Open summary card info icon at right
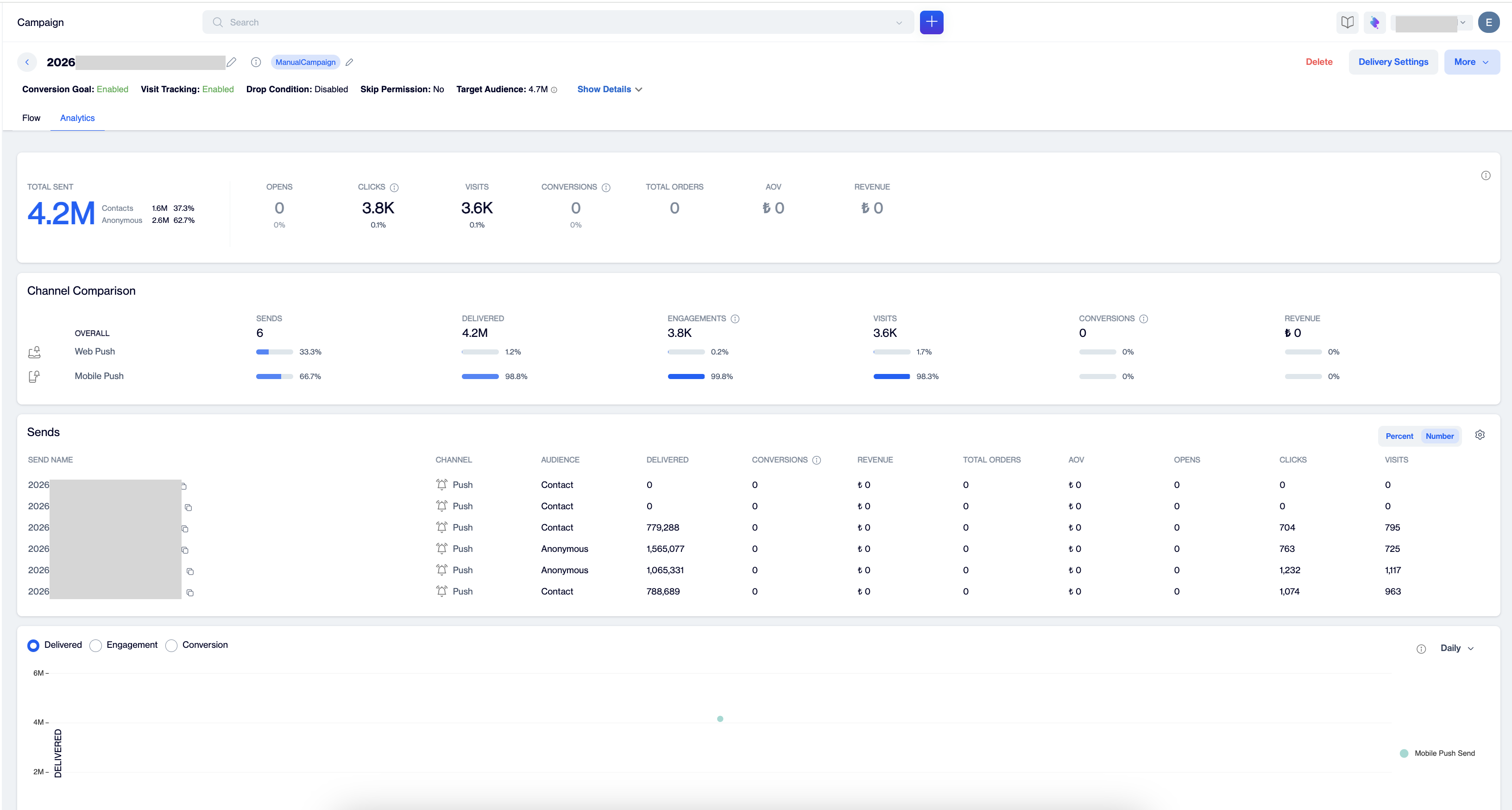The width and height of the screenshot is (1512, 810). (1486, 176)
